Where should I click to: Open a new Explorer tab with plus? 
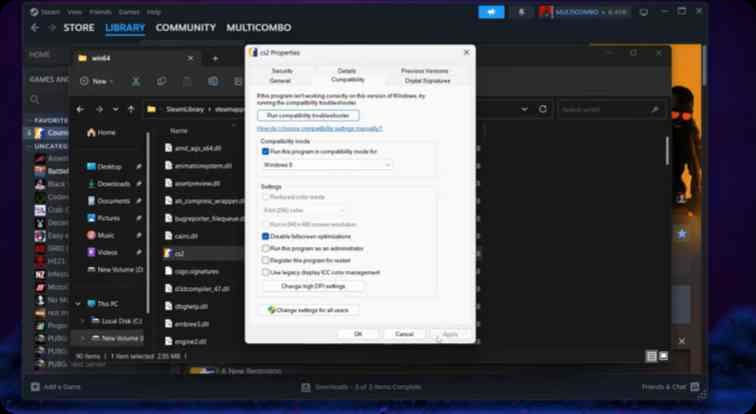tap(214, 58)
